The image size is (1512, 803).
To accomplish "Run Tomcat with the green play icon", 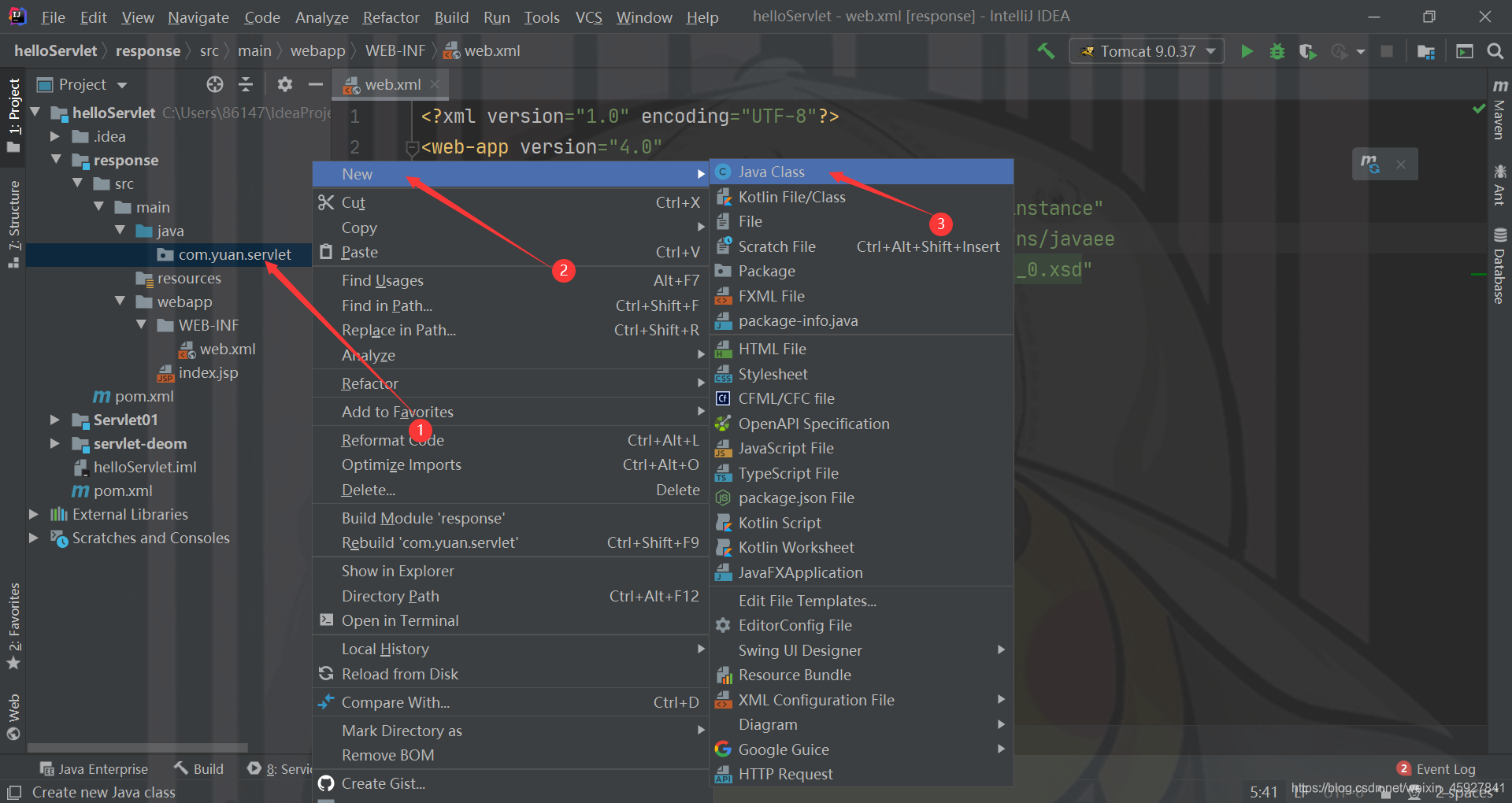I will click(1247, 51).
